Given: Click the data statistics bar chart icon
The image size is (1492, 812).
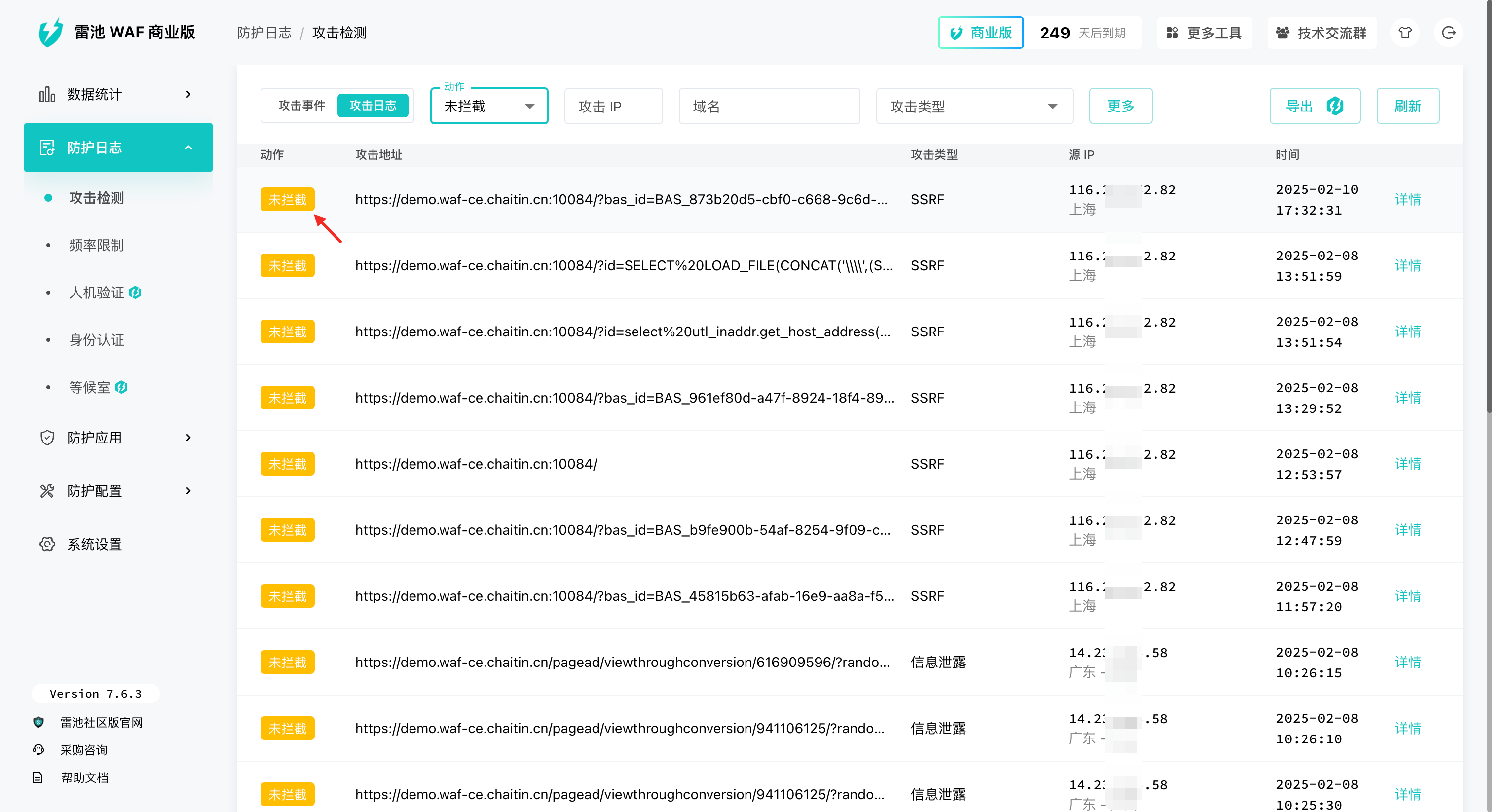Looking at the screenshot, I should 47,94.
